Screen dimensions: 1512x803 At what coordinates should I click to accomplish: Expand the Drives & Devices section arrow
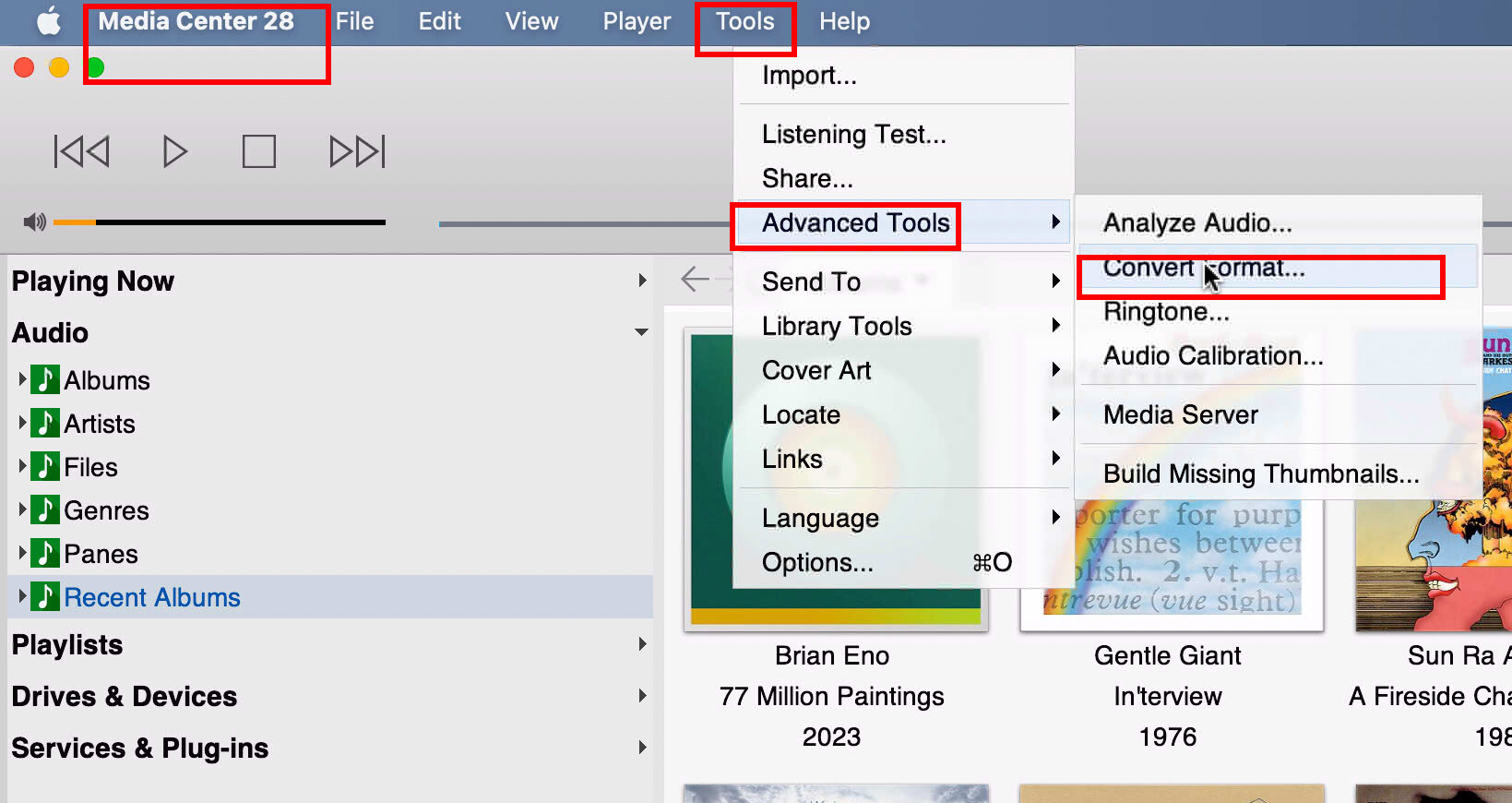tap(642, 696)
